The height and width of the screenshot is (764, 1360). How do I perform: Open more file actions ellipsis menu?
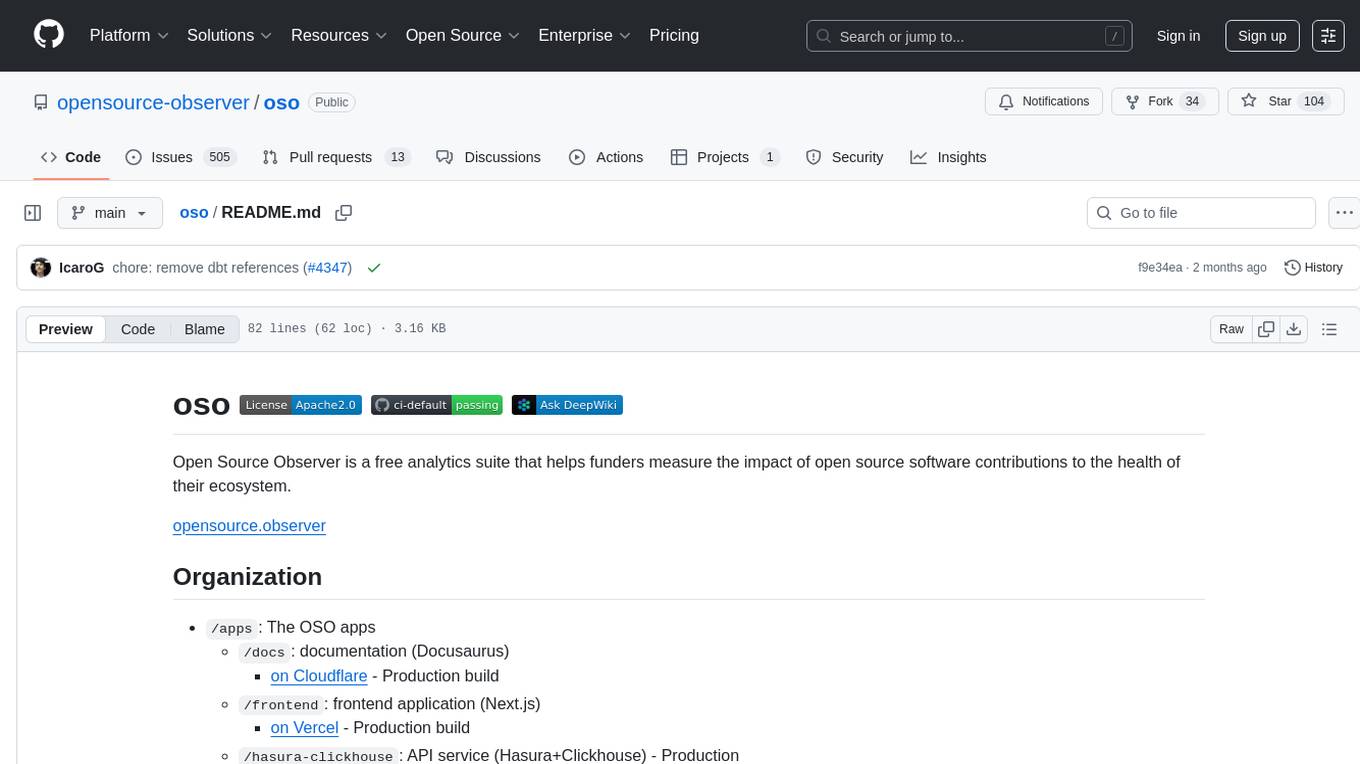[1344, 213]
